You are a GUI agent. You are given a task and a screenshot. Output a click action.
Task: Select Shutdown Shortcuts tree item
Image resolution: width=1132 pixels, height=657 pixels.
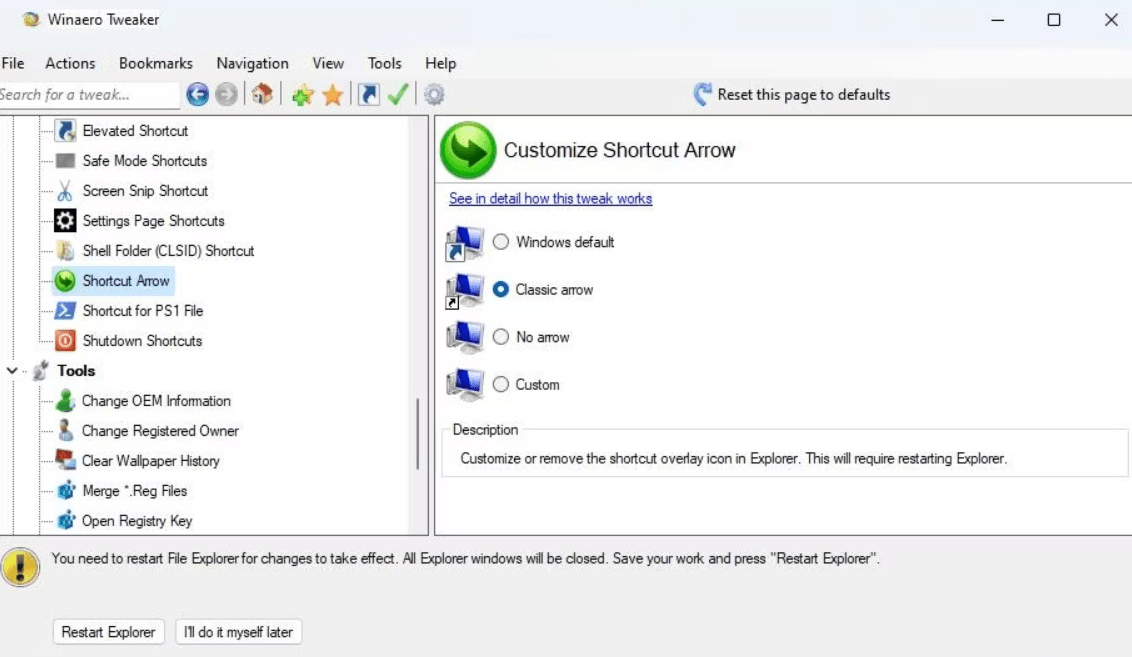tap(142, 340)
